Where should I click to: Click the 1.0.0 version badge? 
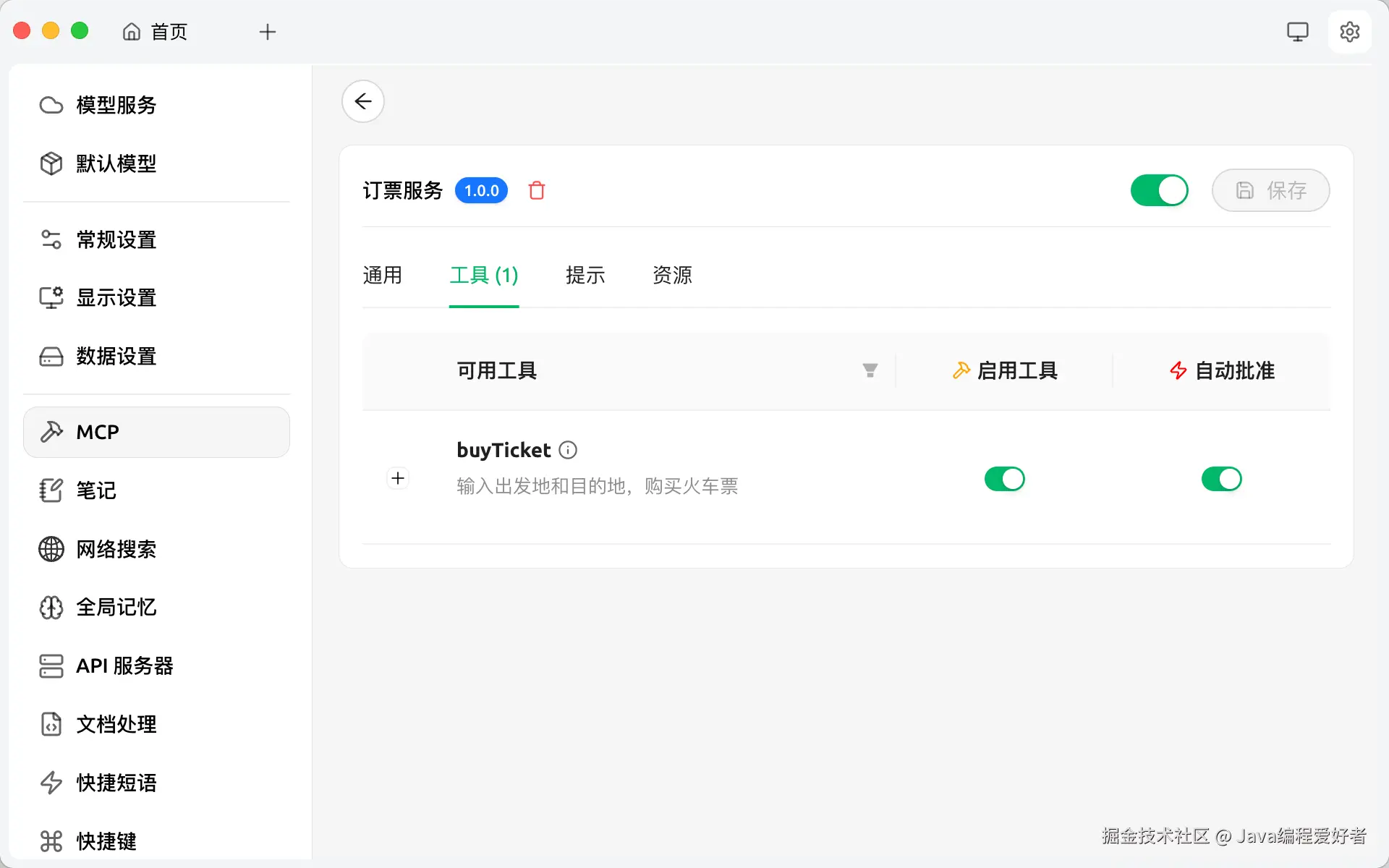click(481, 190)
